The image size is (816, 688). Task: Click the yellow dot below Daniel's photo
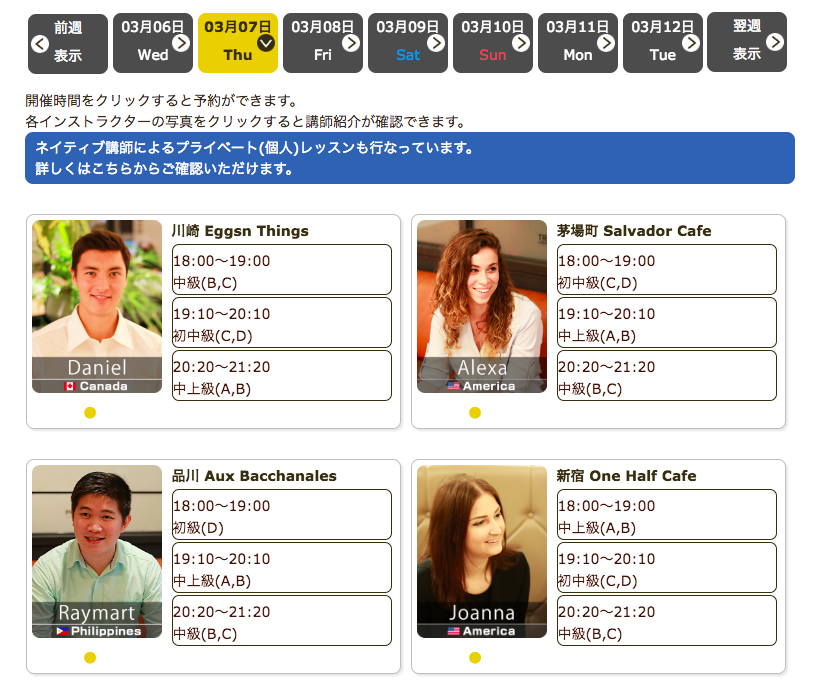pyautogui.click(x=90, y=413)
